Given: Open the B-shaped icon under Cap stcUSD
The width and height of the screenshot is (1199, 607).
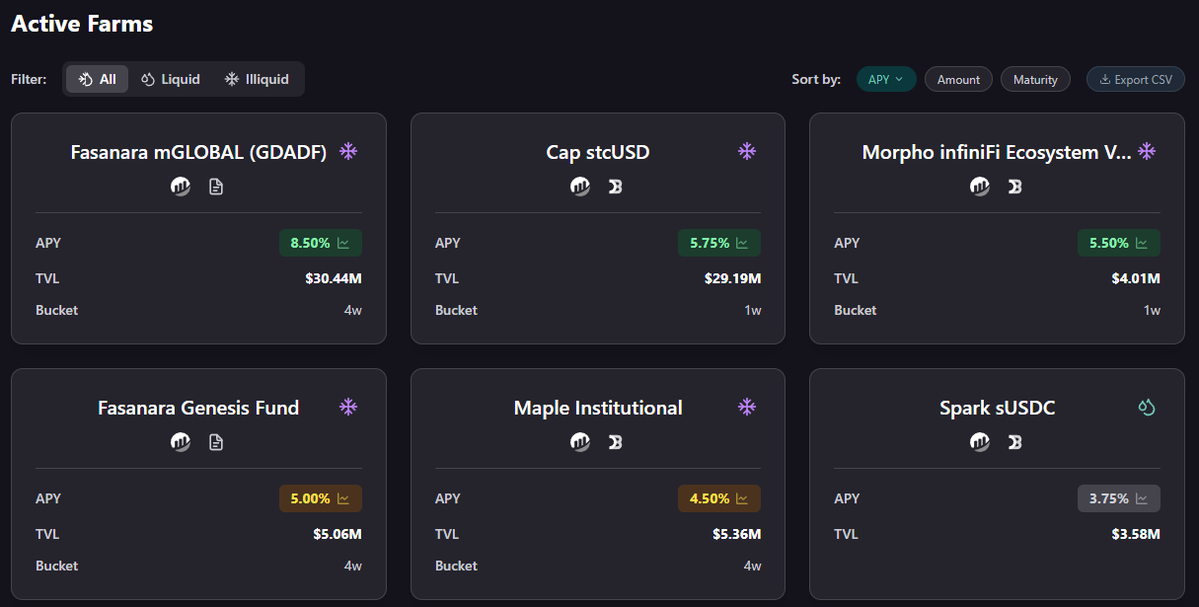Looking at the screenshot, I should click(616, 187).
